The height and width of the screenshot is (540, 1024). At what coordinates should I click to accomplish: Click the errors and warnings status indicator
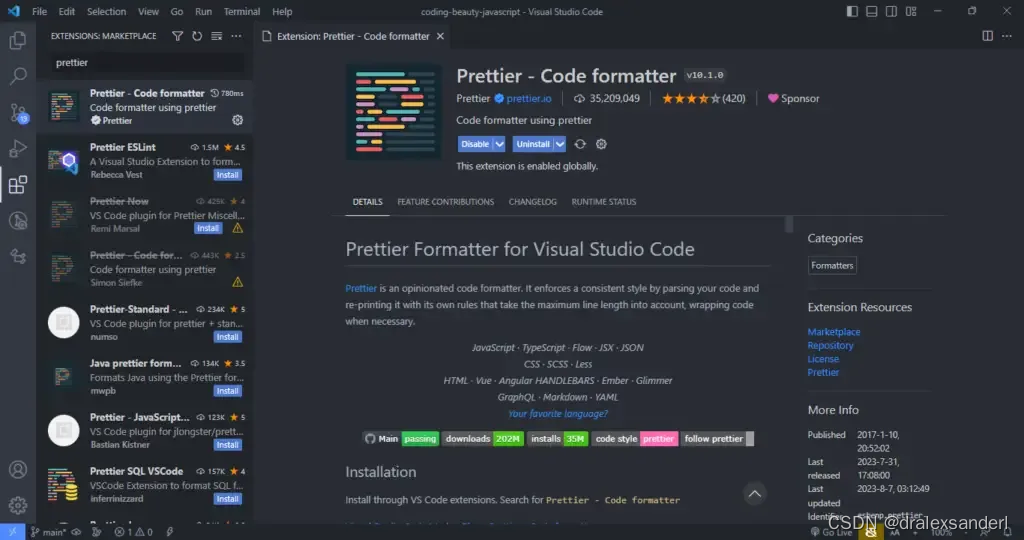point(133,532)
